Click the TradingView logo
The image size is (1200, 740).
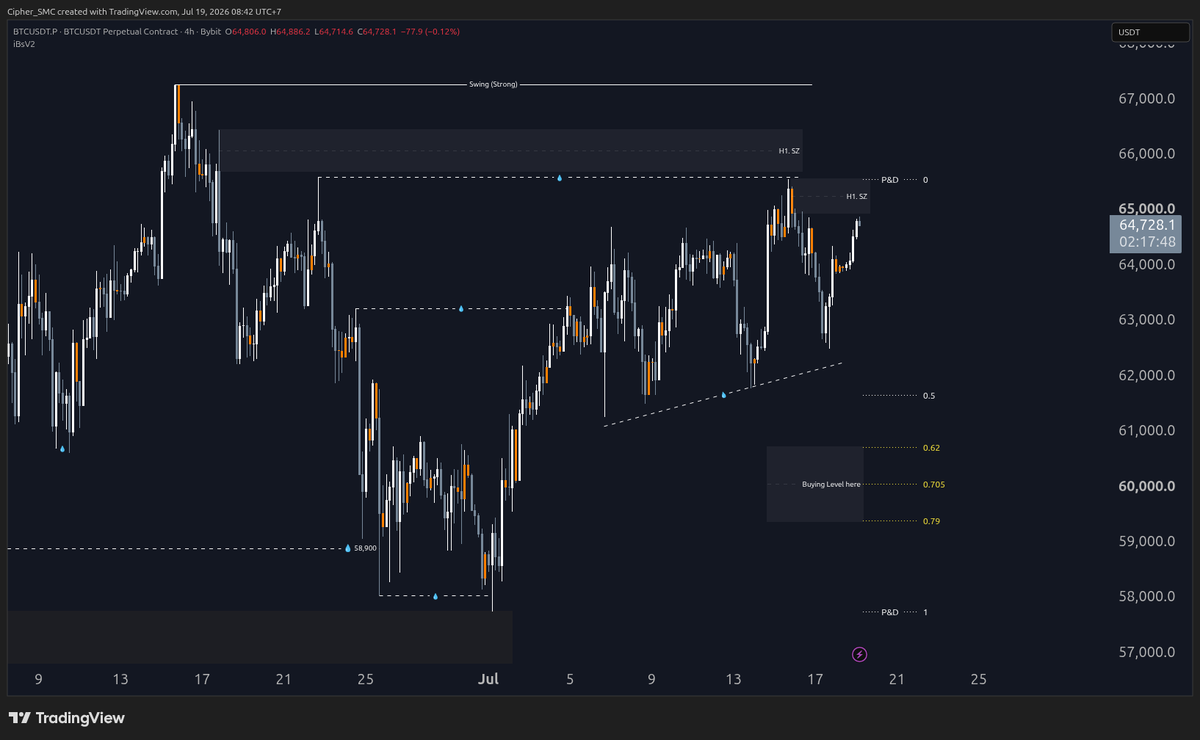pos(67,718)
